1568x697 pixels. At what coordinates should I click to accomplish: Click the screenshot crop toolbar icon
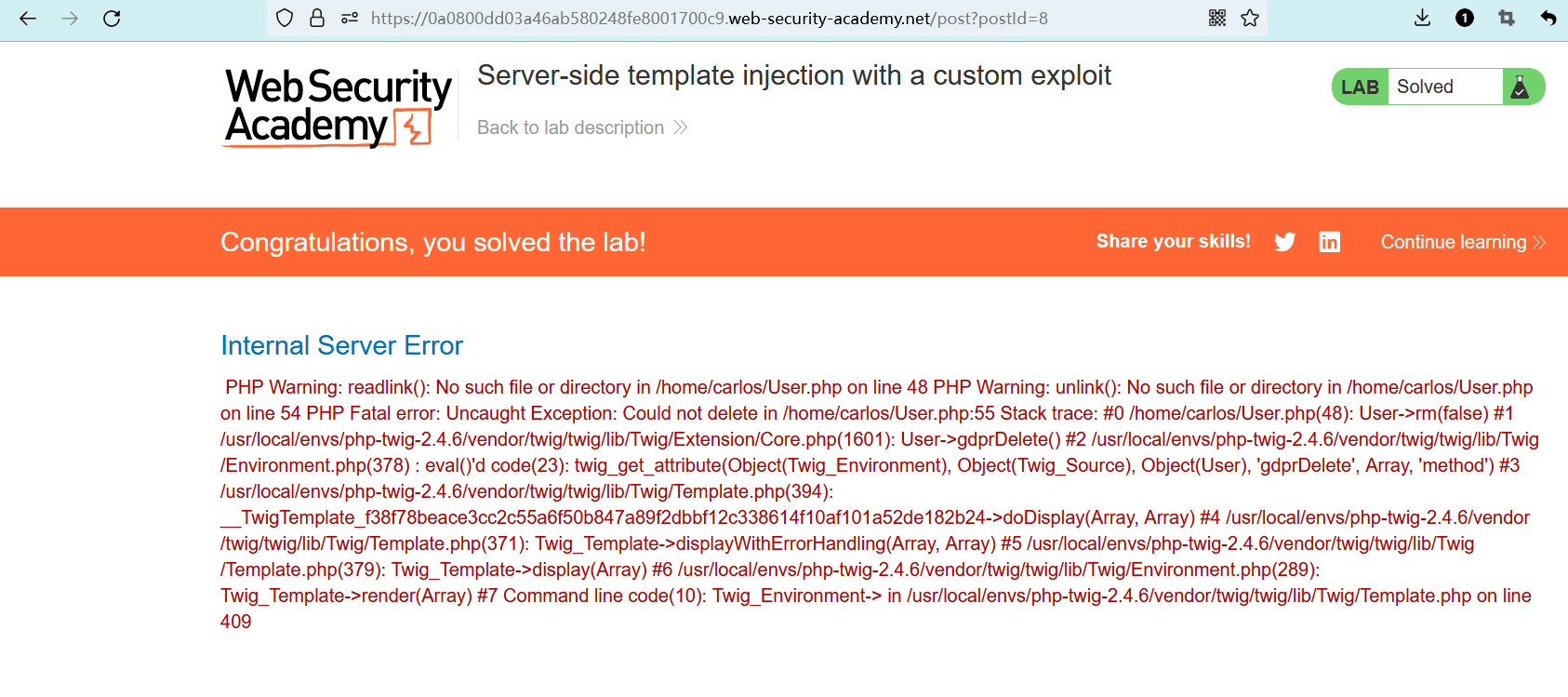tap(1507, 19)
